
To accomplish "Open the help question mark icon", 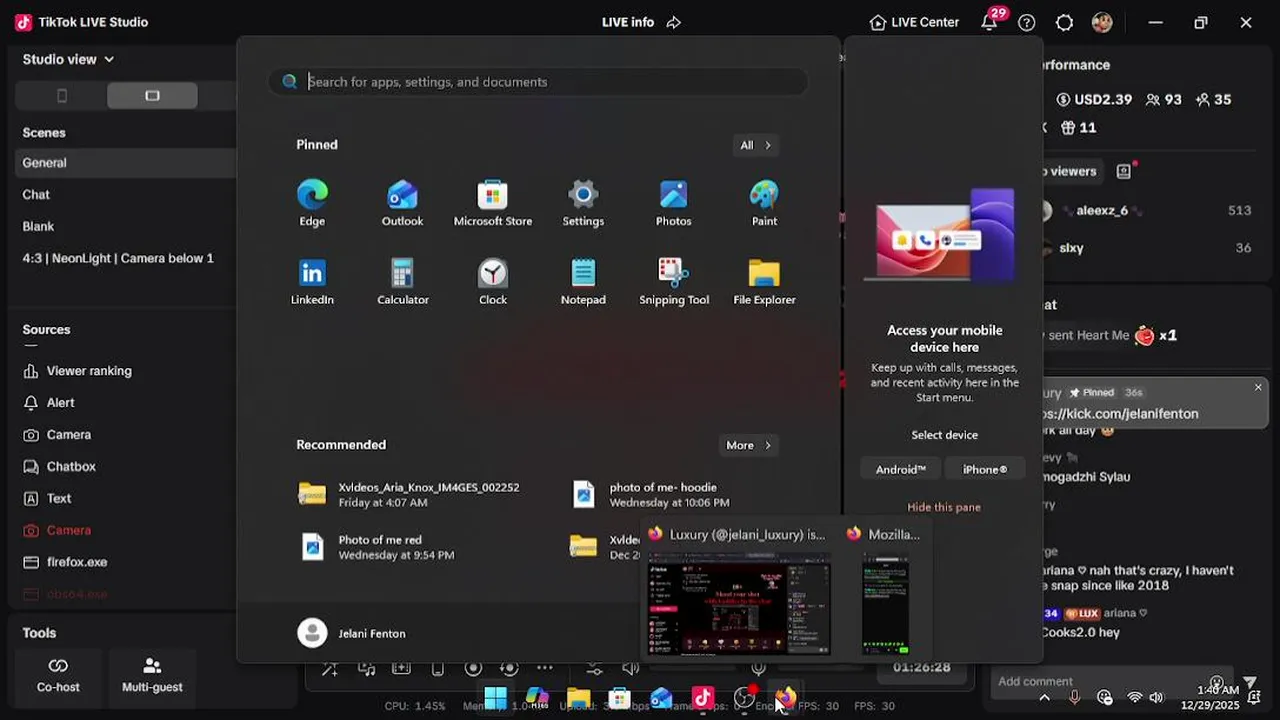I will (x=1026, y=22).
